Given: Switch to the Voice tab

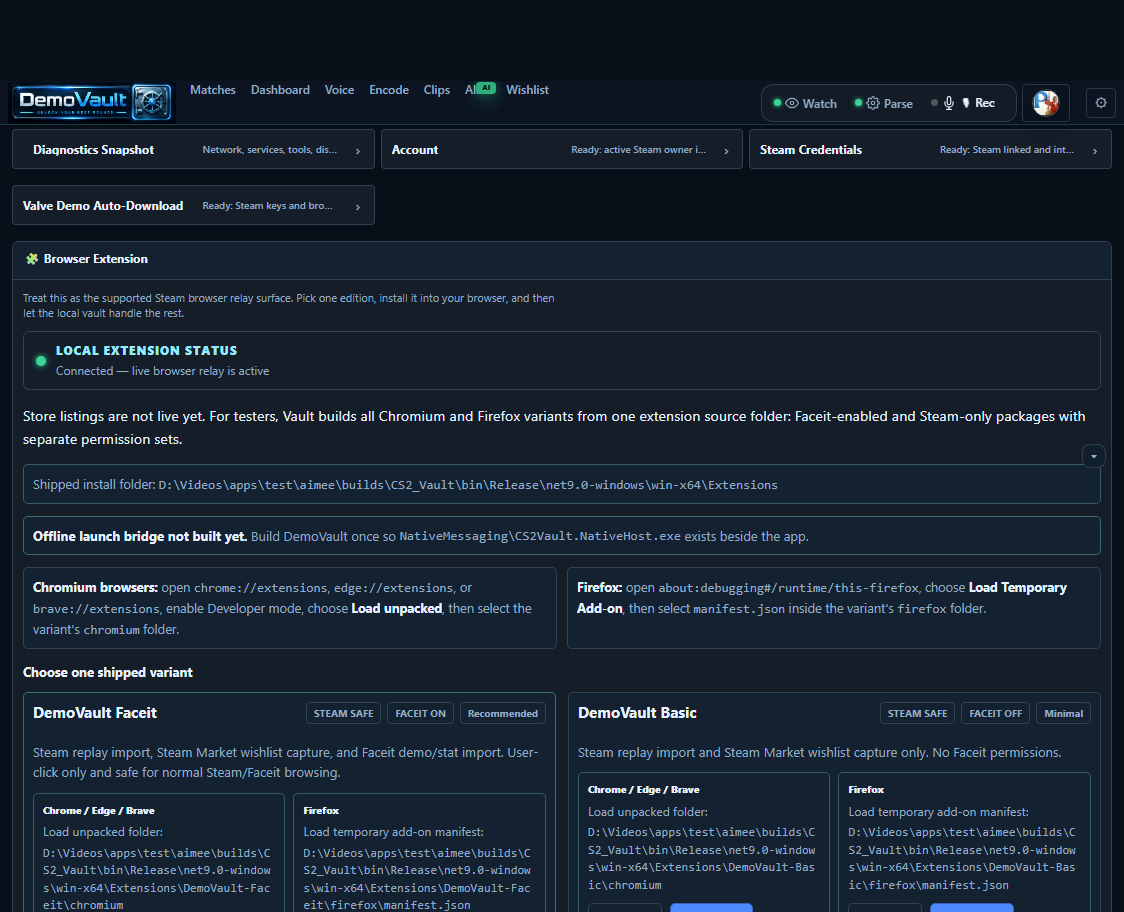Looking at the screenshot, I should coord(339,90).
